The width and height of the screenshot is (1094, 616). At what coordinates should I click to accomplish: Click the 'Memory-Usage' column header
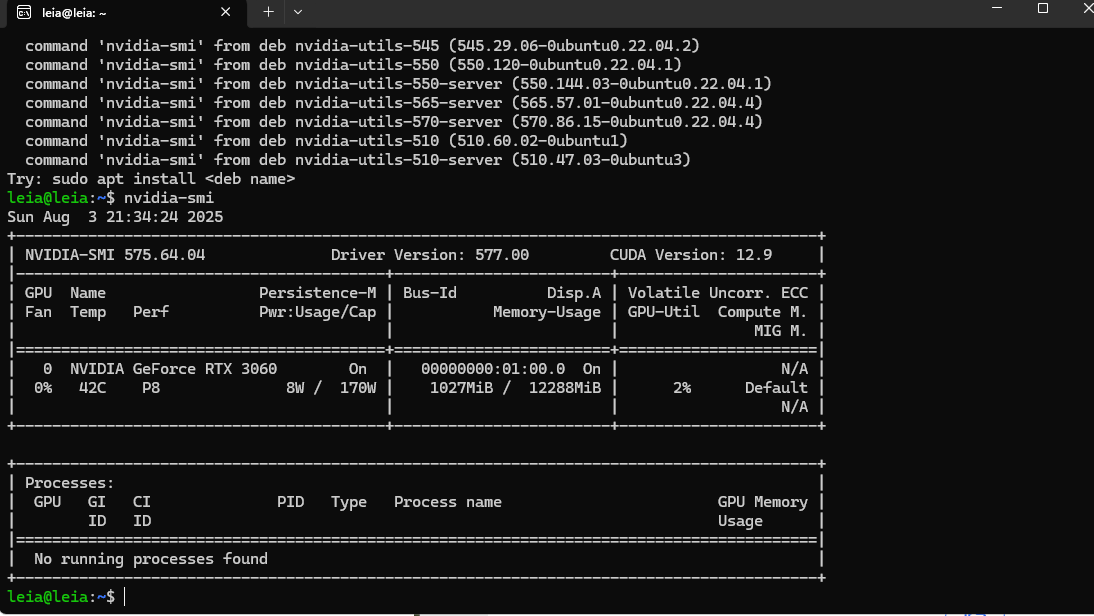[547, 312]
